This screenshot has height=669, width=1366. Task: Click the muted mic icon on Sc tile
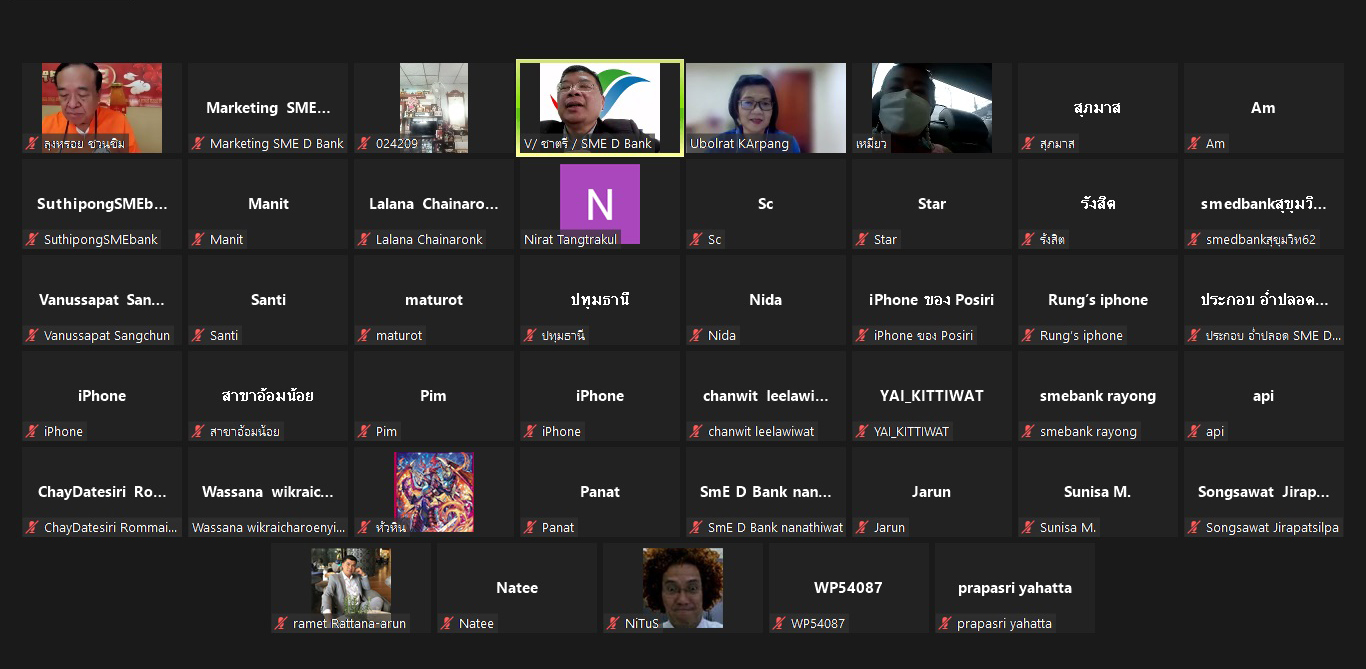coord(696,240)
